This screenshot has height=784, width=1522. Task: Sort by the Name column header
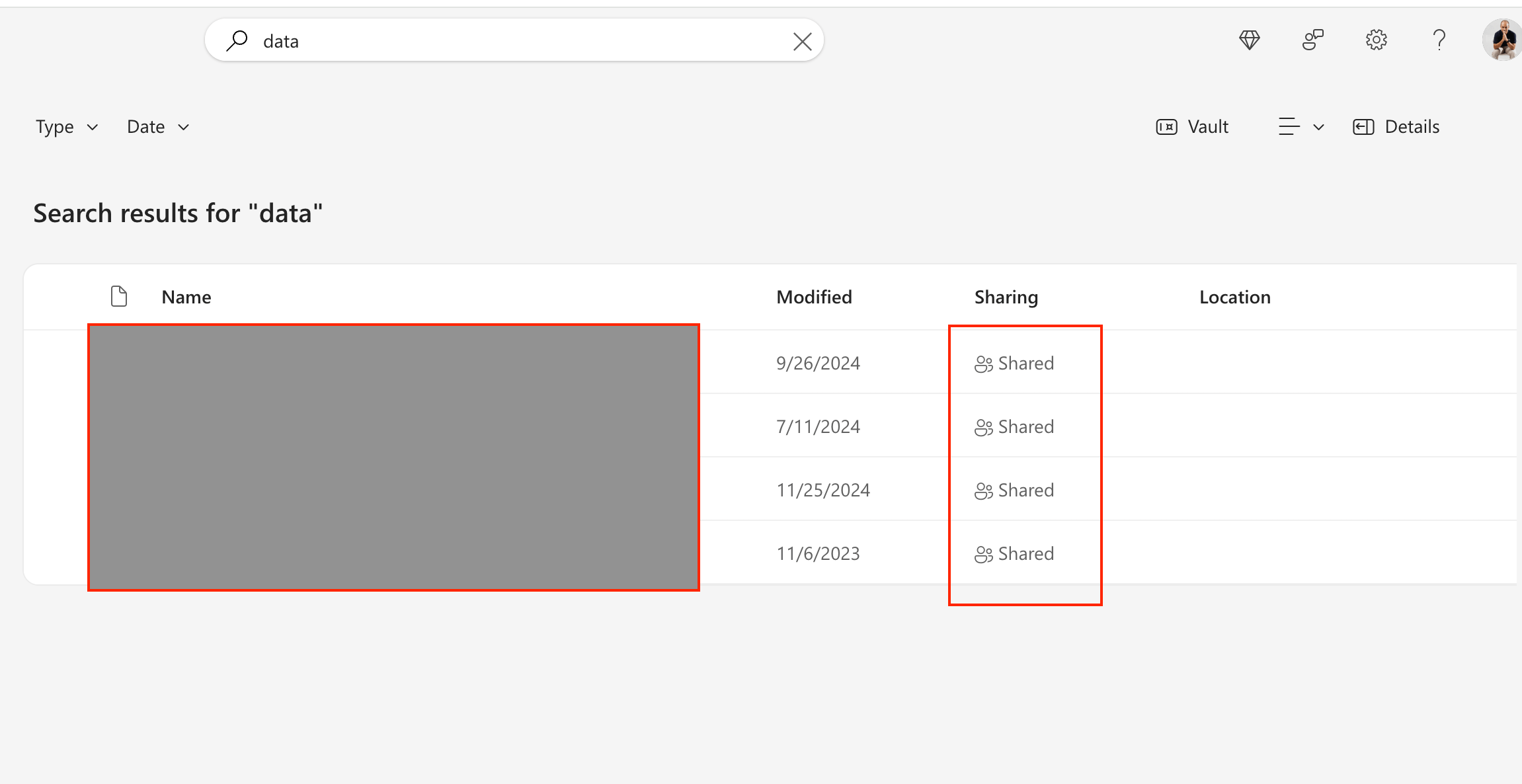pos(186,297)
